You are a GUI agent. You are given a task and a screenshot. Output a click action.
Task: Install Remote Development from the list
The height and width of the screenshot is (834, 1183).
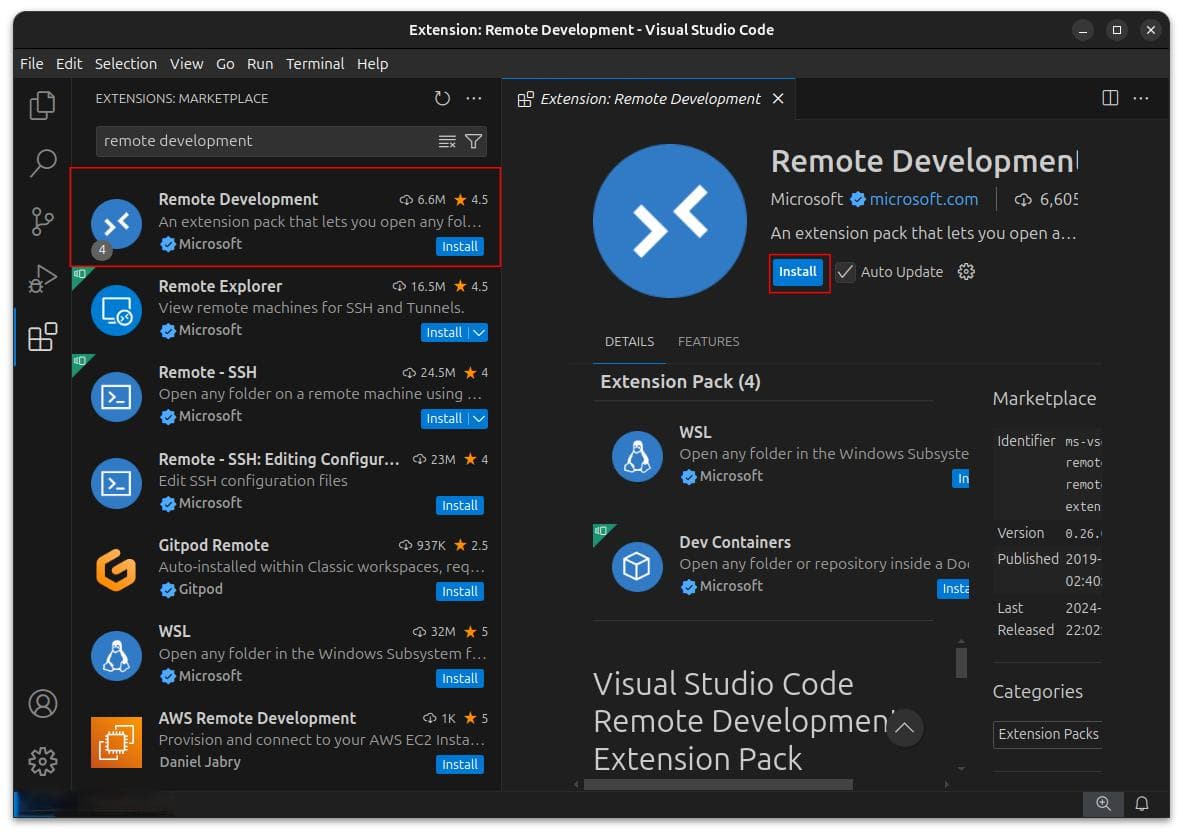click(459, 247)
